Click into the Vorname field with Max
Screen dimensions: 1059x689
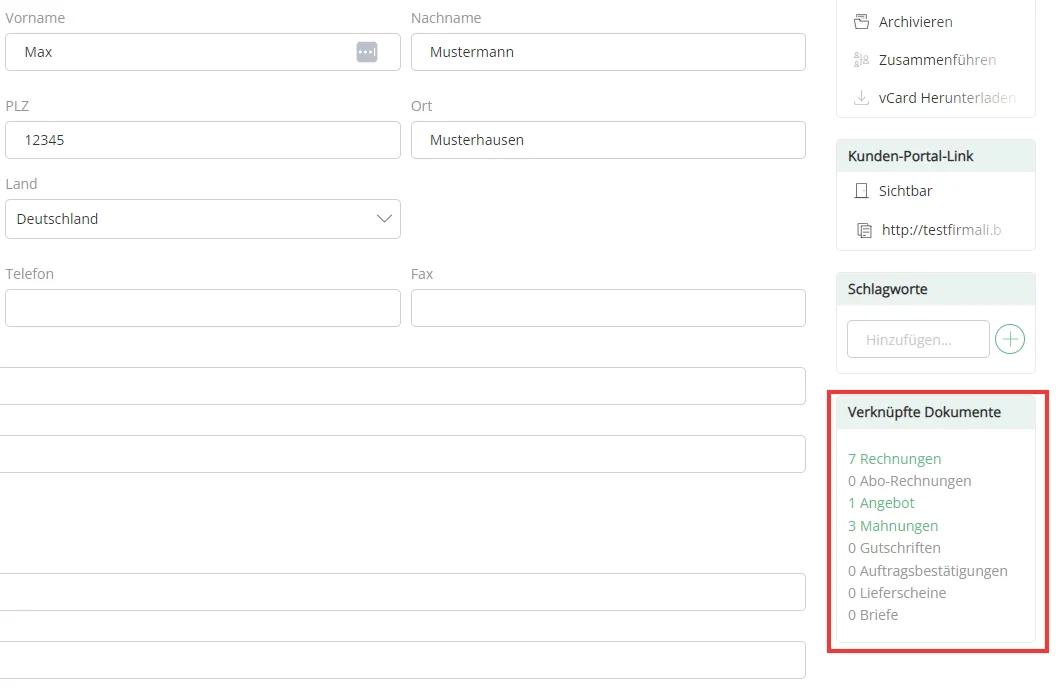[203, 52]
